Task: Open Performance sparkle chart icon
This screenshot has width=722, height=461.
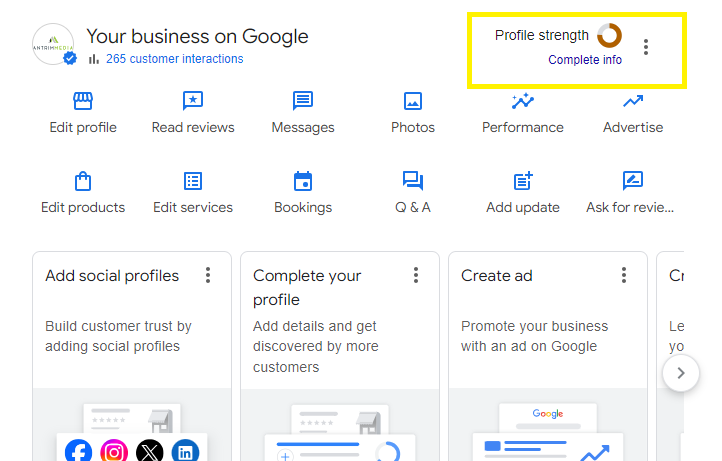Action: point(523,101)
